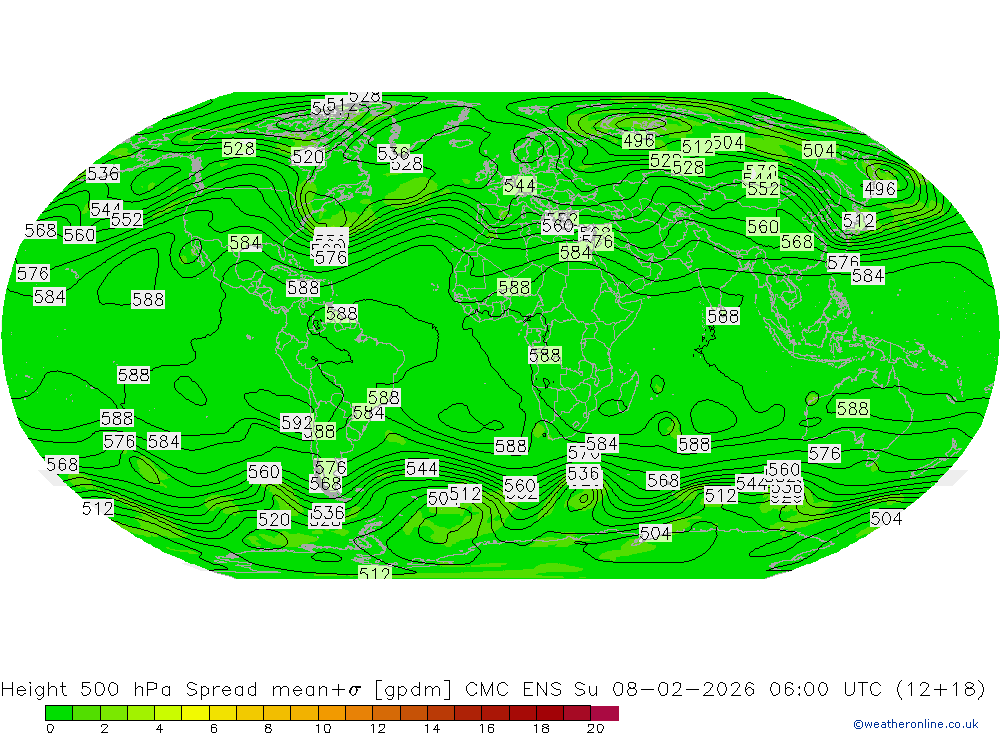
Task: Click the '544' contour label over western Europe
Action: [x=520, y=186]
